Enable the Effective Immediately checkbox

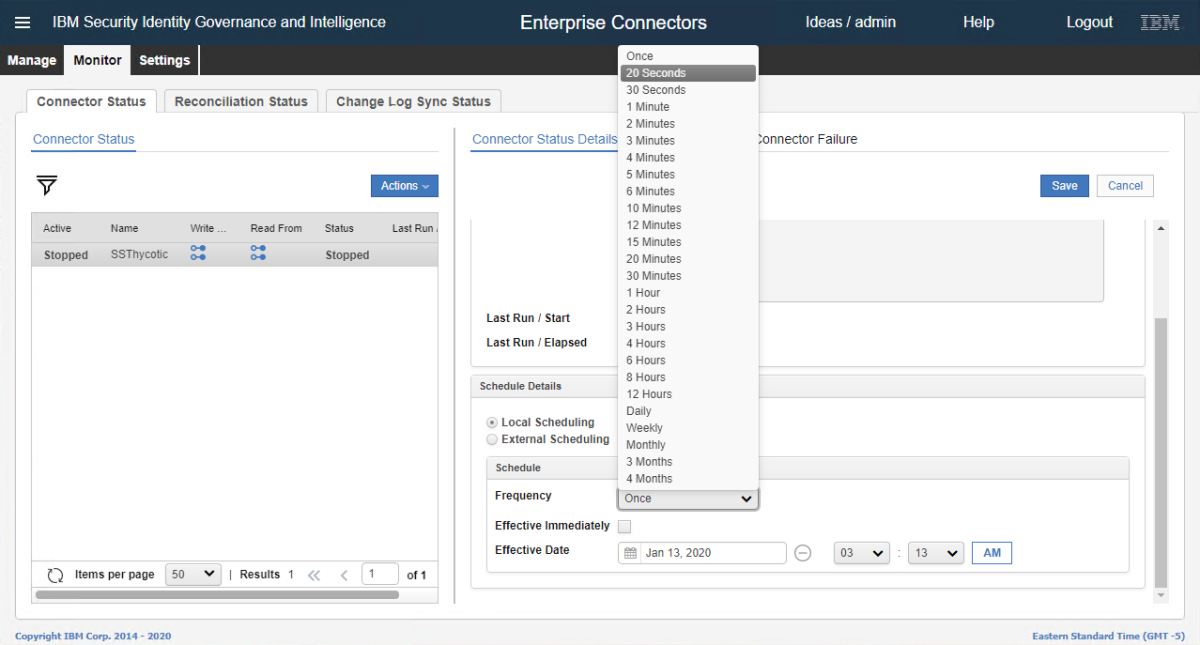(624, 526)
